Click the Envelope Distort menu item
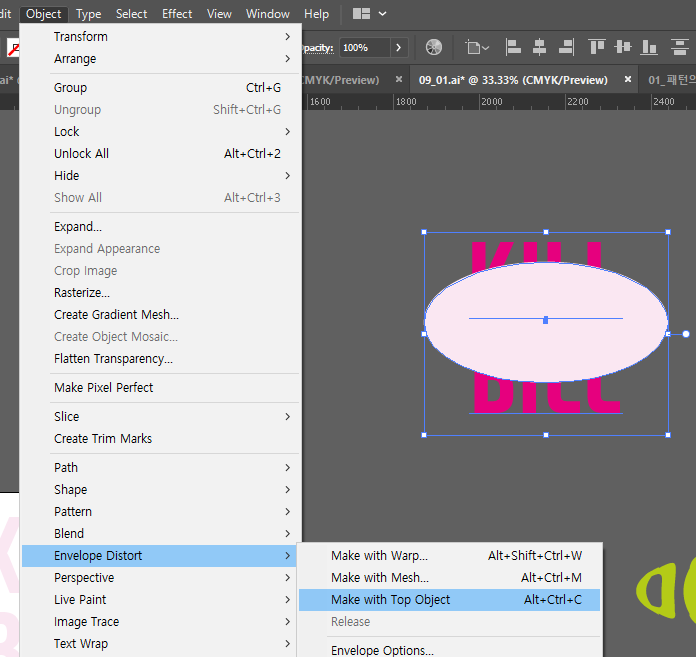This screenshot has width=696, height=657. pos(159,556)
